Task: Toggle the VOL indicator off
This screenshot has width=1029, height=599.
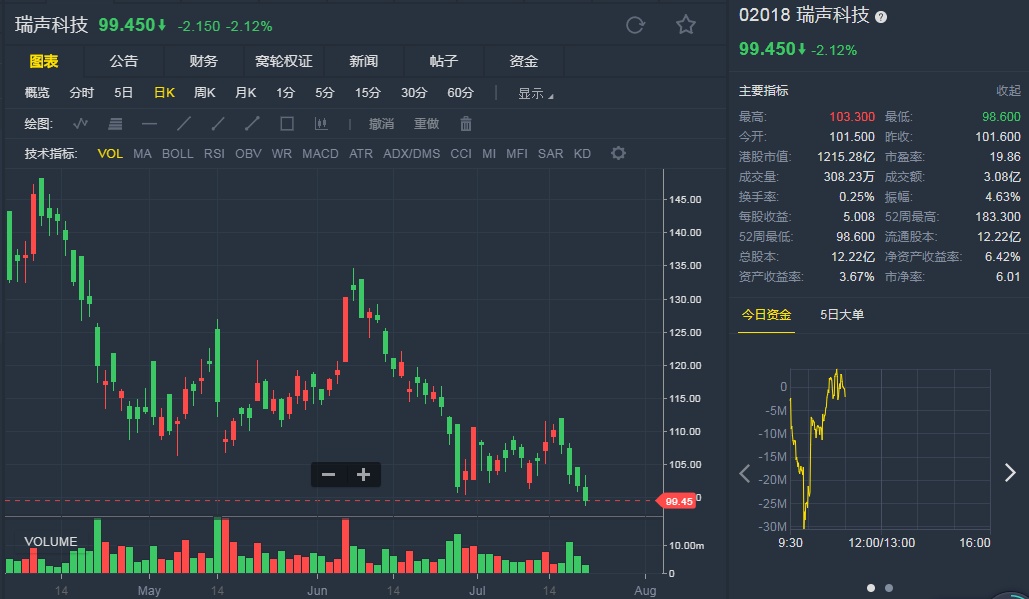Action: [x=110, y=154]
